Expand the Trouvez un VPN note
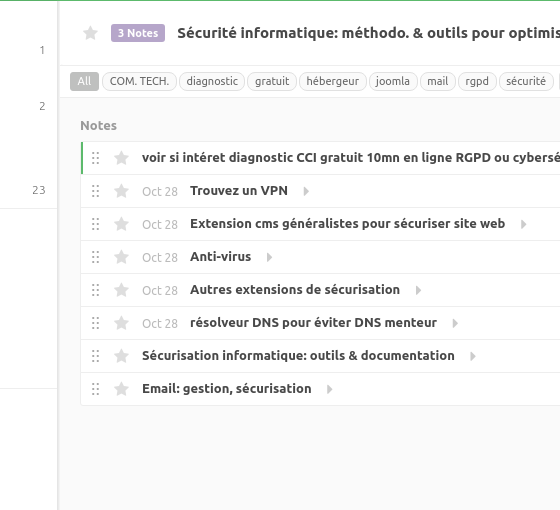The width and height of the screenshot is (560, 510). tap(306, 191)
